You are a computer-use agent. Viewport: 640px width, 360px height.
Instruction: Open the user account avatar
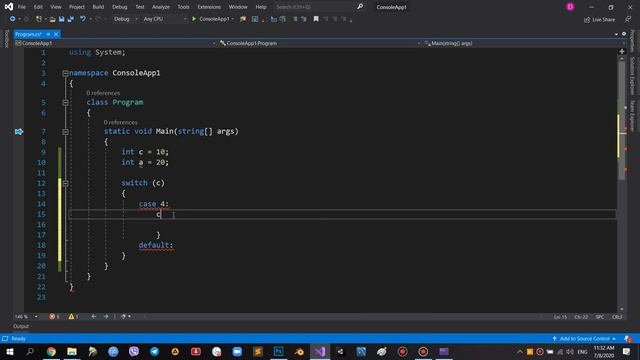pos(570,7)
